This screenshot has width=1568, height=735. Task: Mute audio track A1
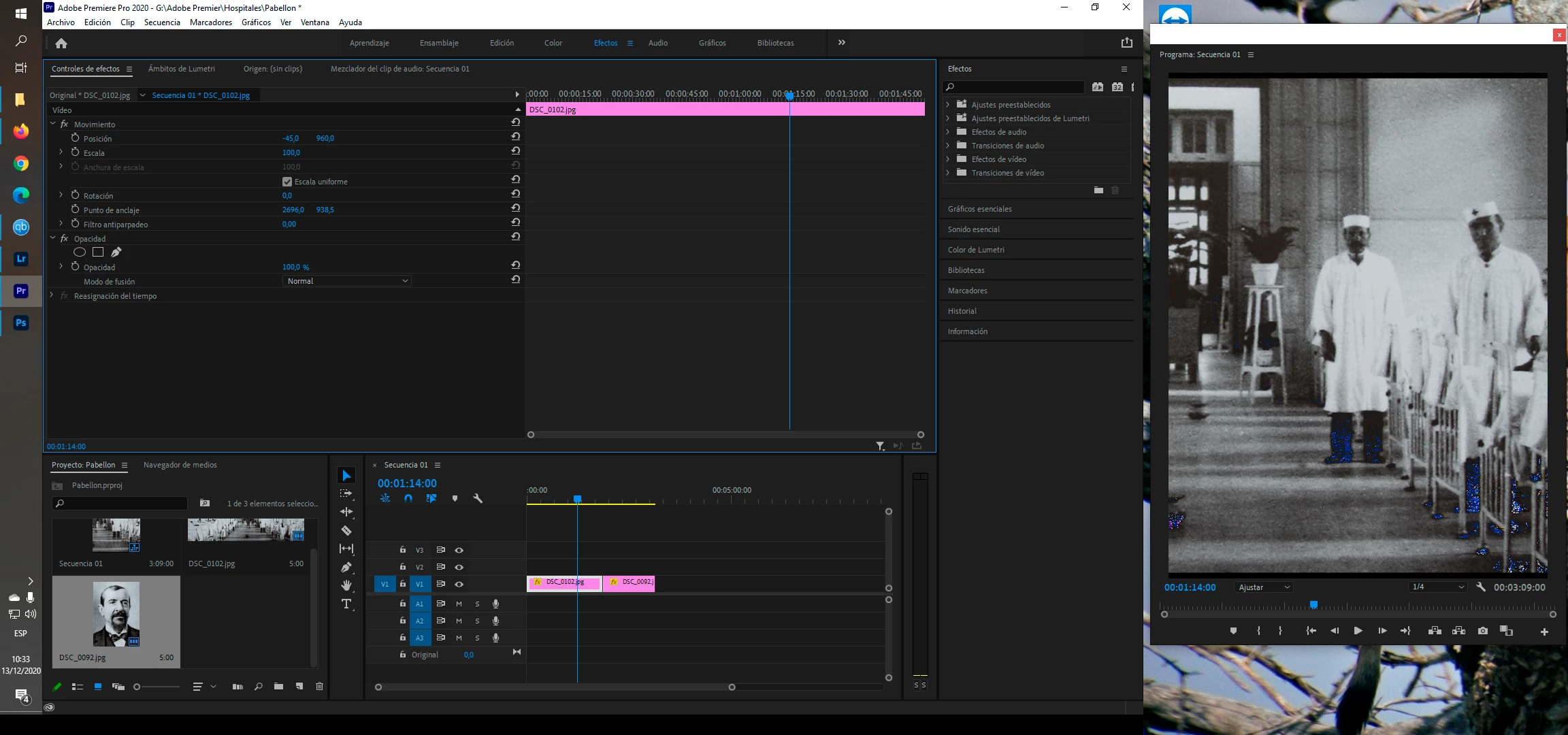(x=459, y=604)
